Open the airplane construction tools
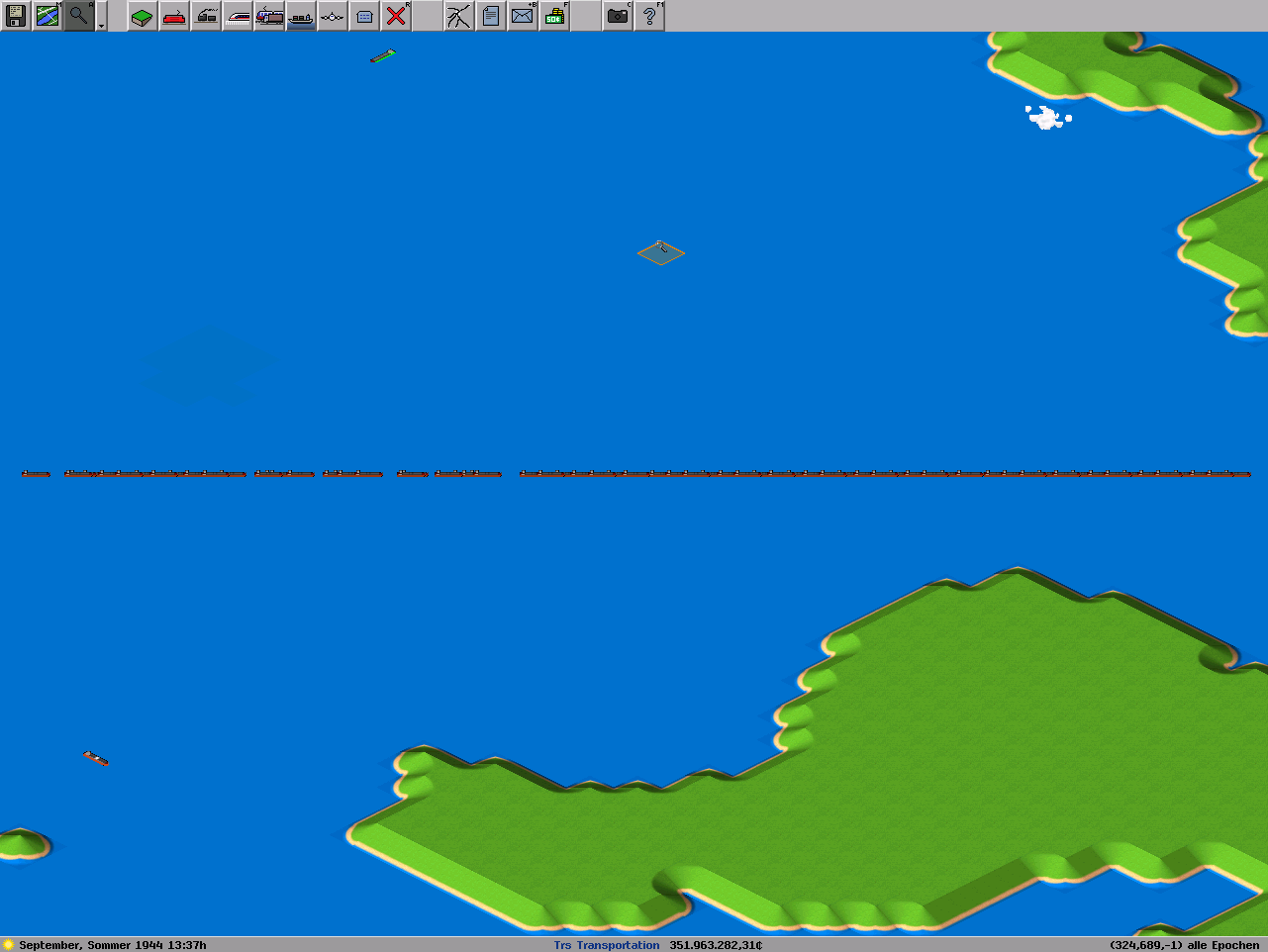This screenshot has width=1268, height=952. pyautogui.click(x=333, y=16)
